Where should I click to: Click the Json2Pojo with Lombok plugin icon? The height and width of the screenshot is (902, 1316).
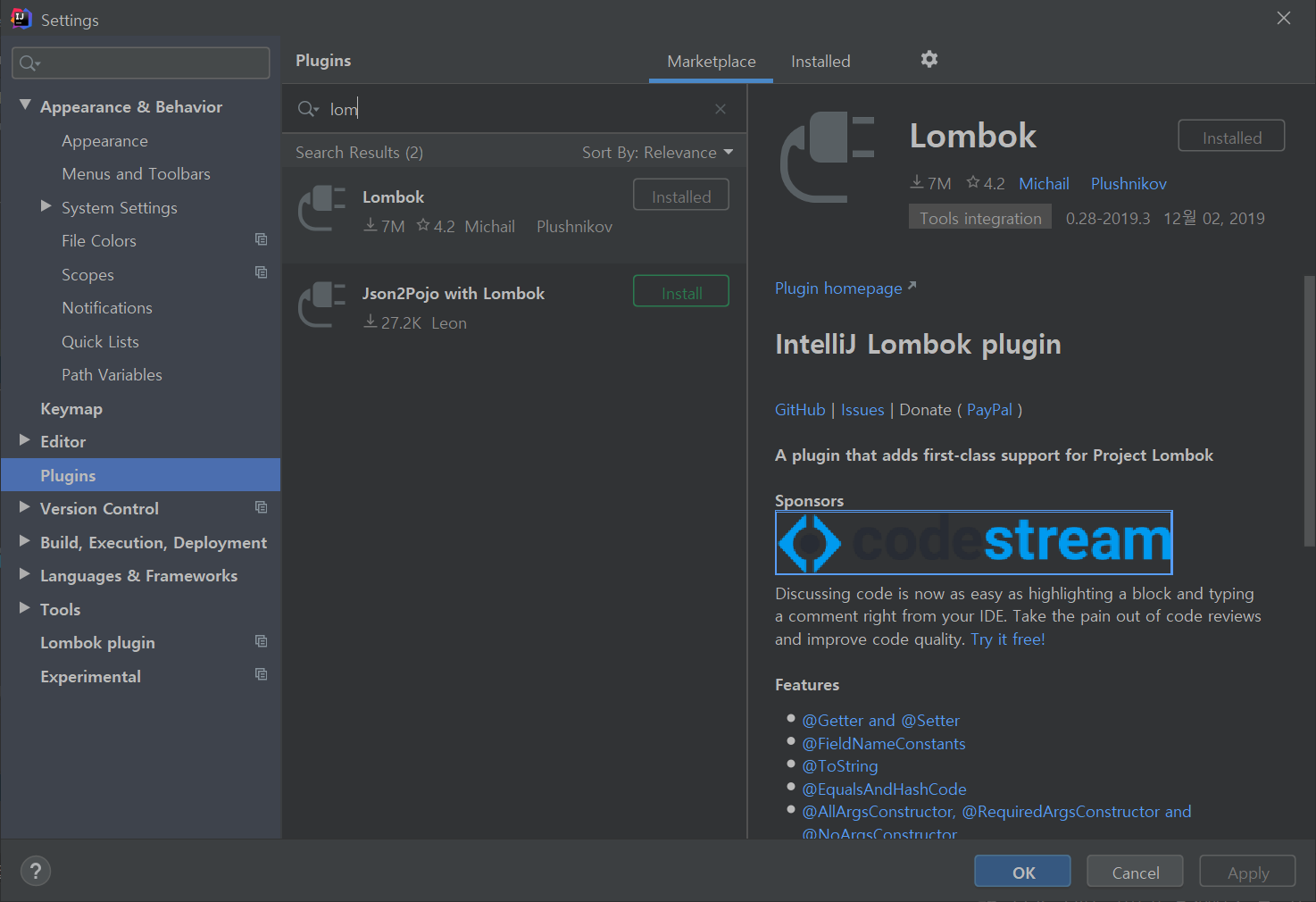[x=322, y=305]
